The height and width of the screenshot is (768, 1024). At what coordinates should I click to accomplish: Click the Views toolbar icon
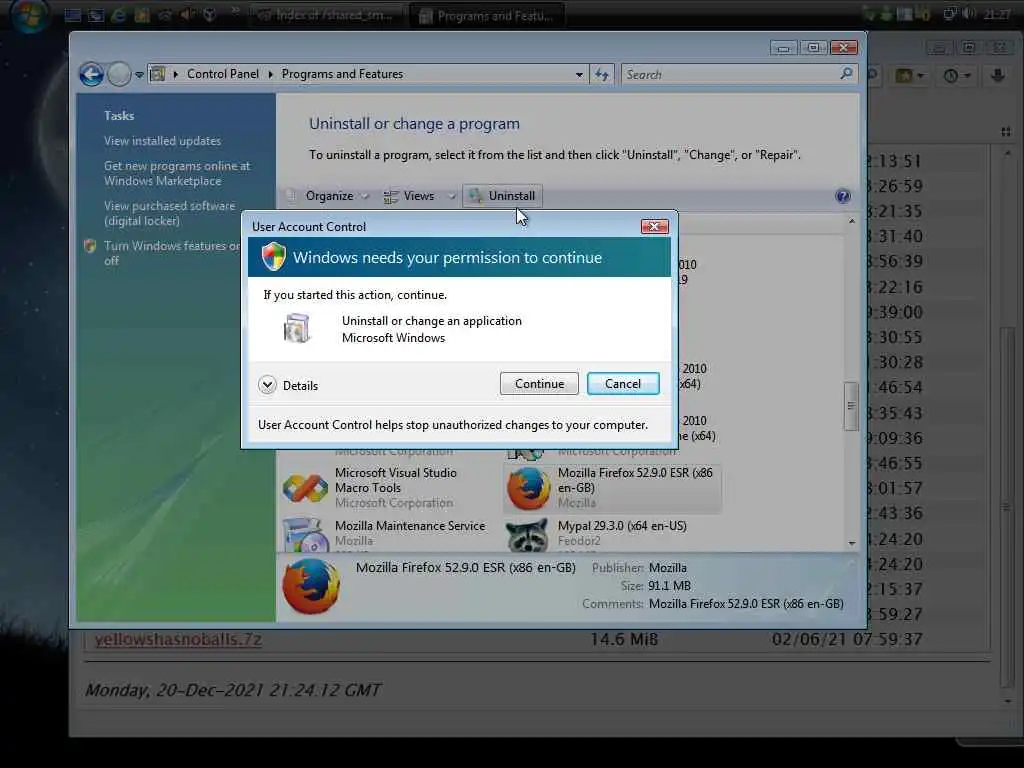(x=391, y=196)
